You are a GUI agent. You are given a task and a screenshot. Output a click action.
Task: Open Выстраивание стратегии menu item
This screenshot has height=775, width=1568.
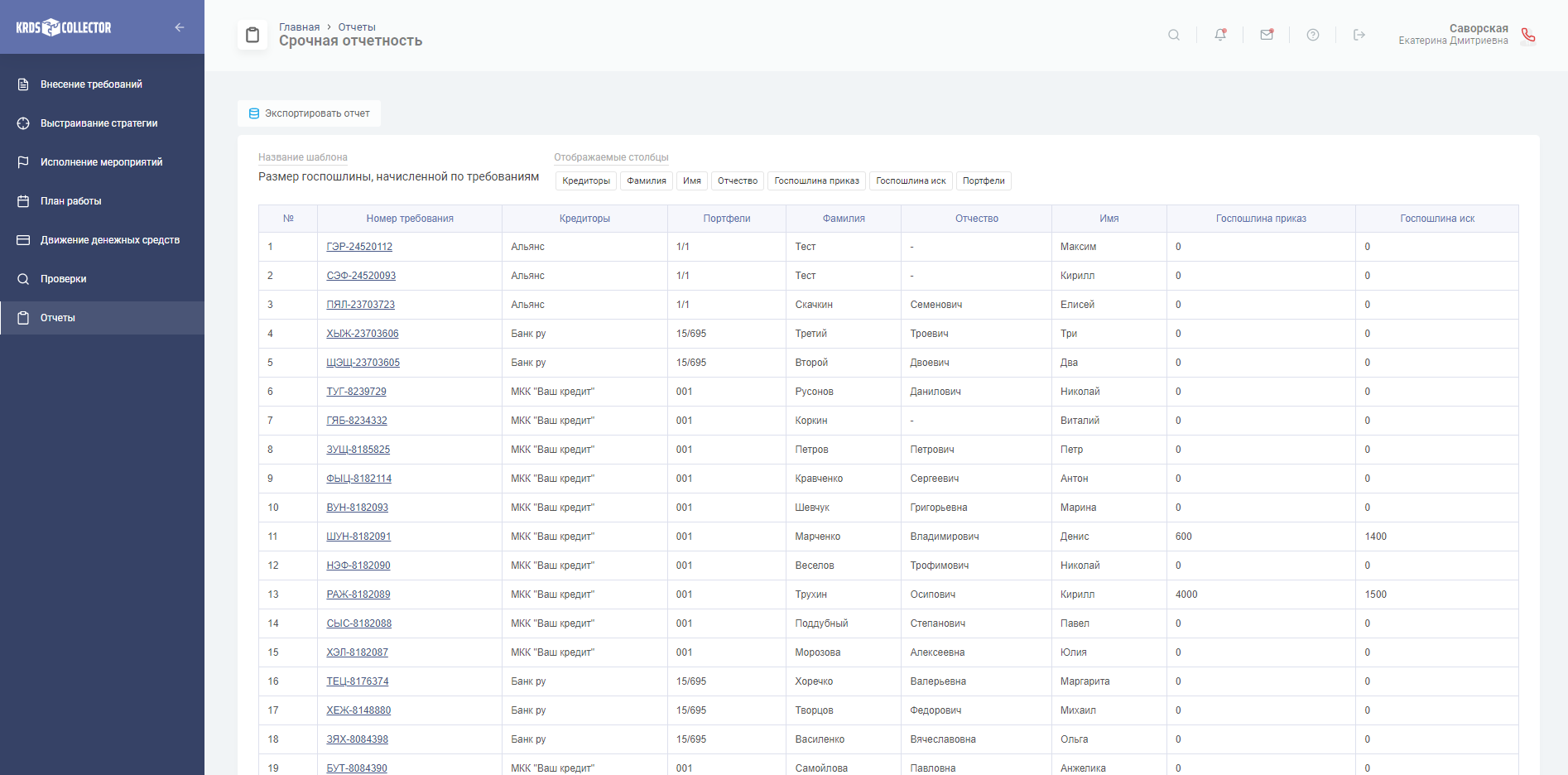pos(102,123)
